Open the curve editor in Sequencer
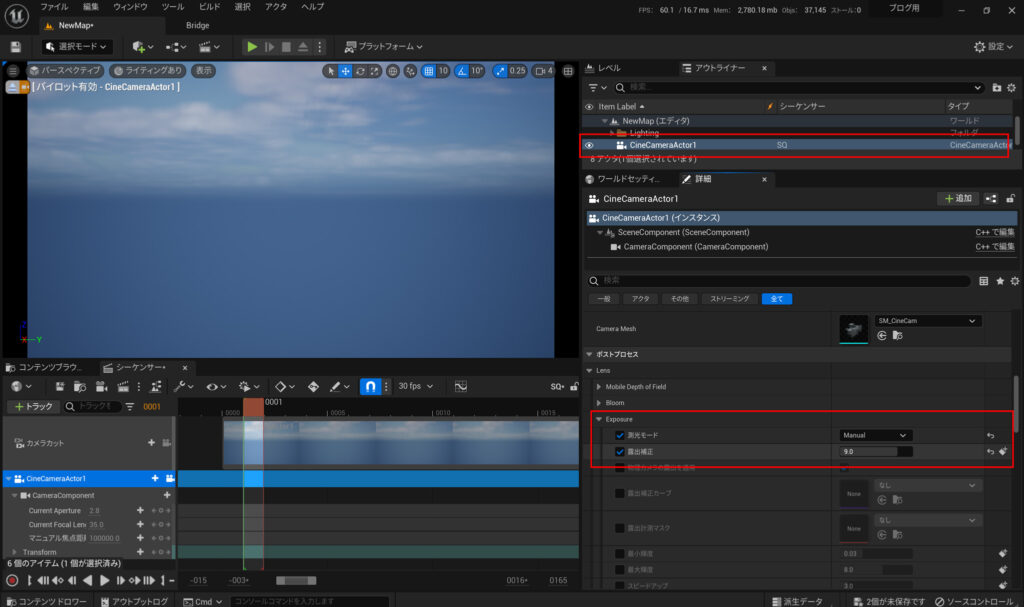Screen dimensions: 1024x607 click(461, 386)
